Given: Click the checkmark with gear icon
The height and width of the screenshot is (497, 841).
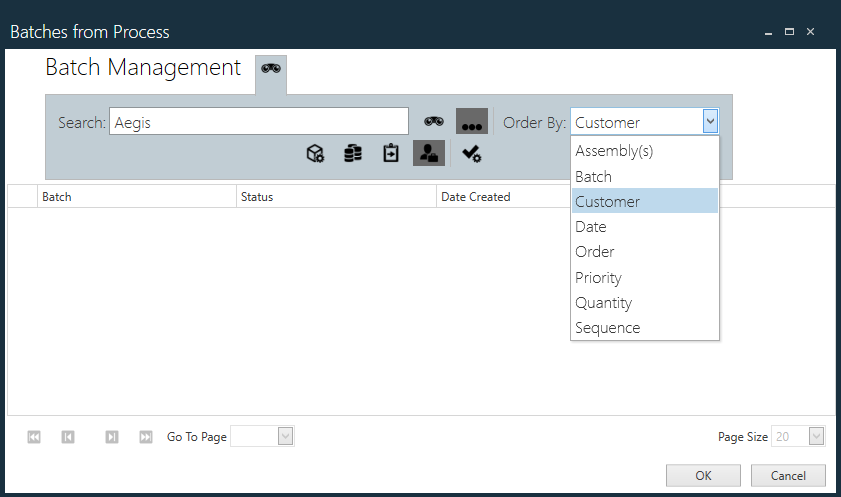Looking at the screenshot, I should tap(472, 153).
